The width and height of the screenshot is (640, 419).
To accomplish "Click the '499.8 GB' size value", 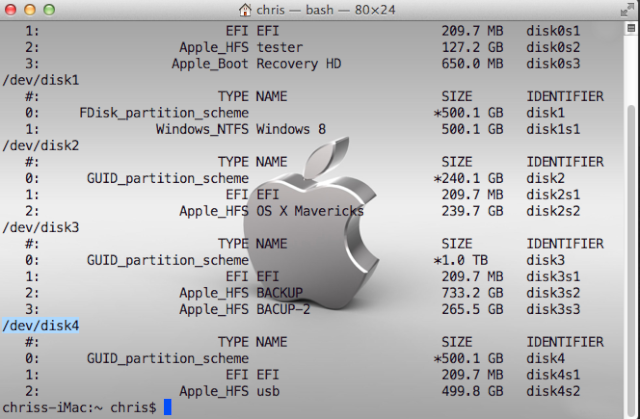I will coord(472,391).
